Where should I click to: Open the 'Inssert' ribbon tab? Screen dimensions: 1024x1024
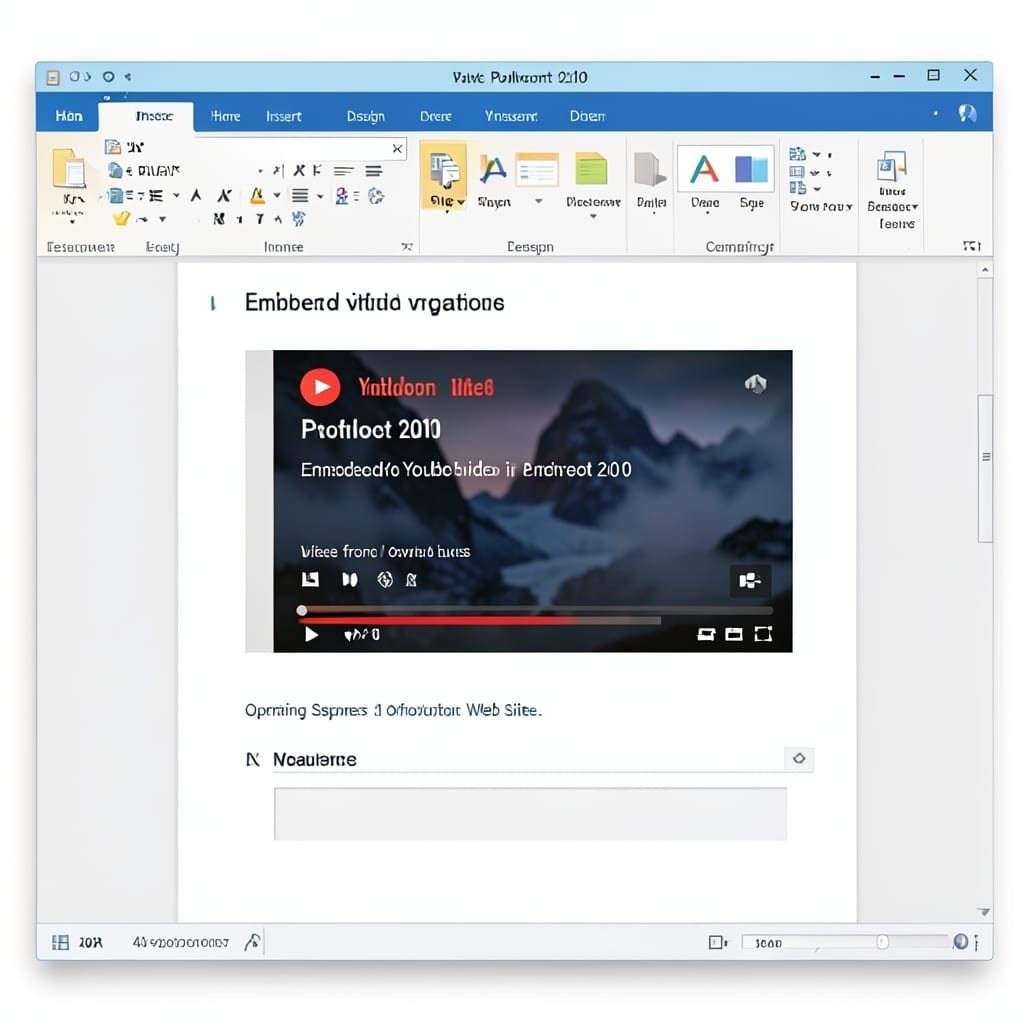click(283, 116)
